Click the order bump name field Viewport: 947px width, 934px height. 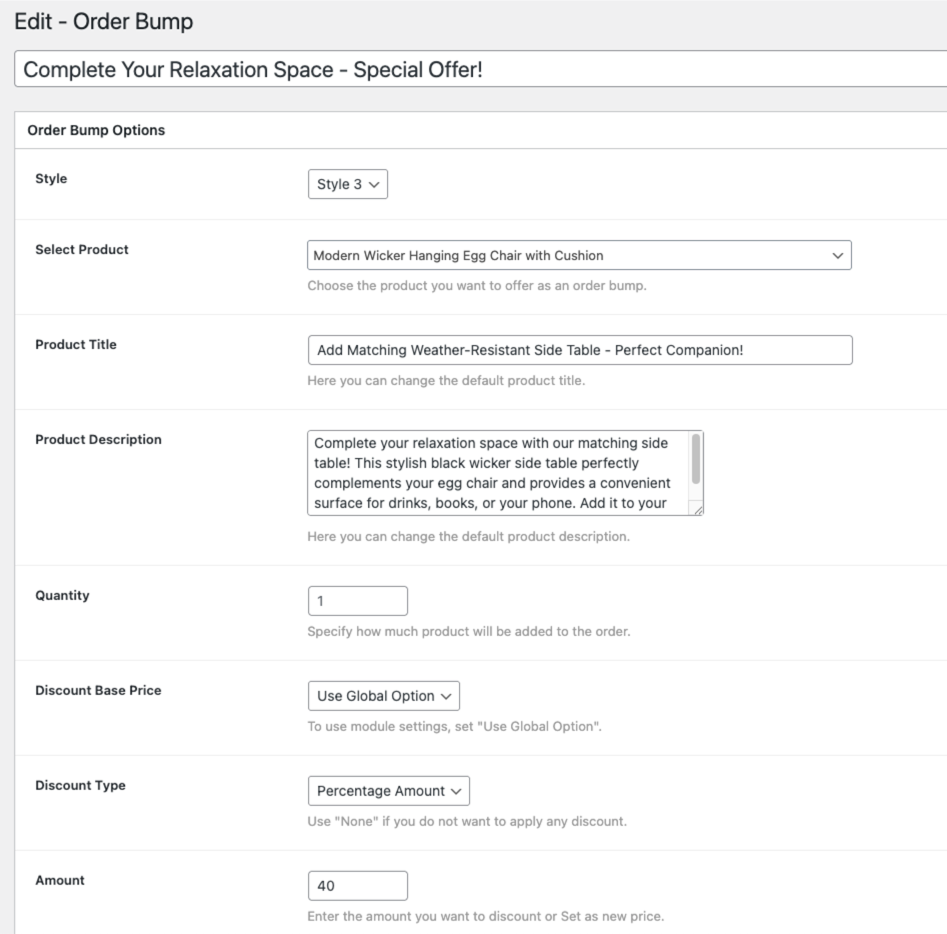(480, 71)
